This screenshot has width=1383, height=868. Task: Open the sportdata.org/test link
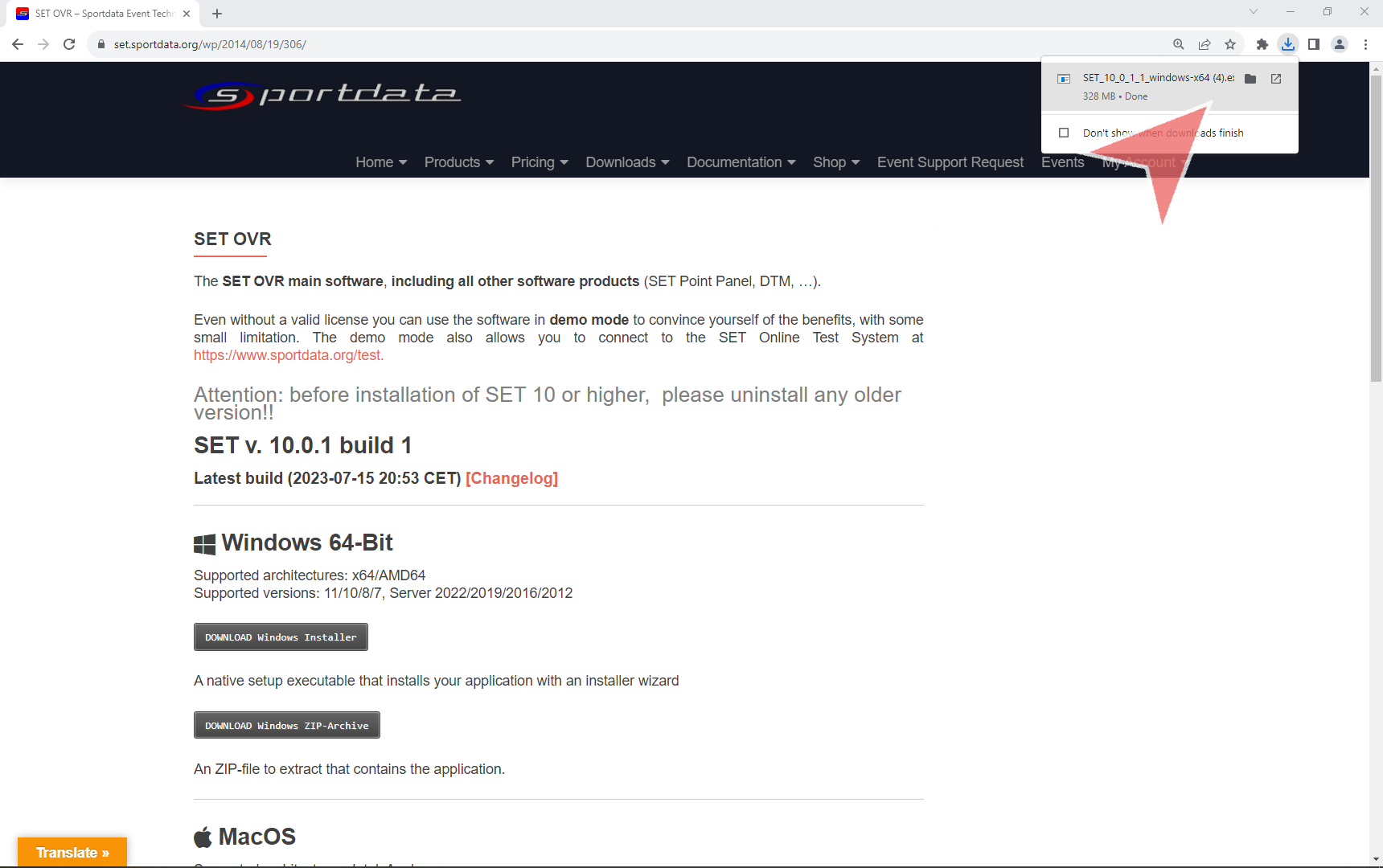(x=289, y=355)
